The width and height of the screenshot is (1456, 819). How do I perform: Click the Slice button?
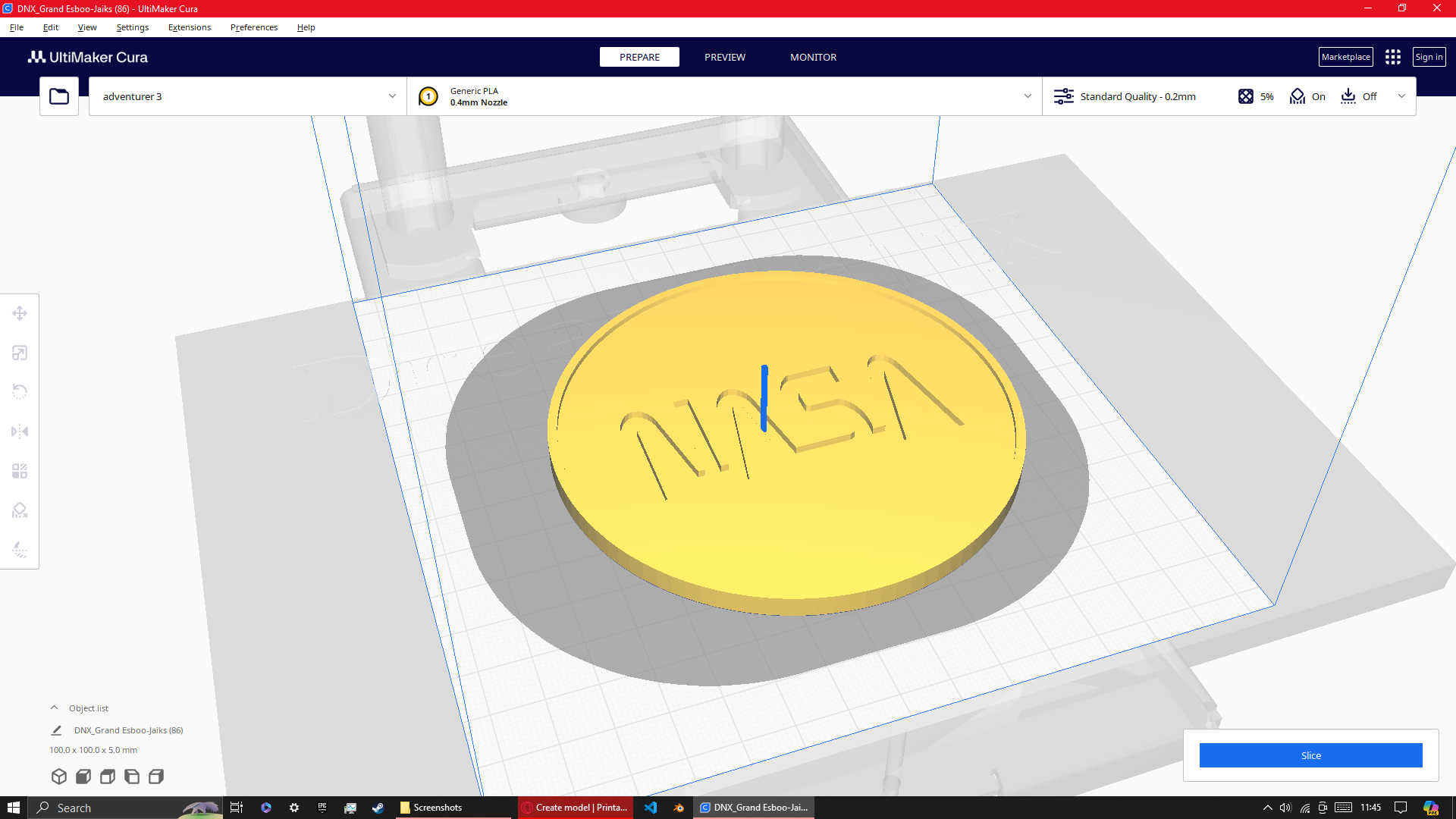[x=1311, y=755]
